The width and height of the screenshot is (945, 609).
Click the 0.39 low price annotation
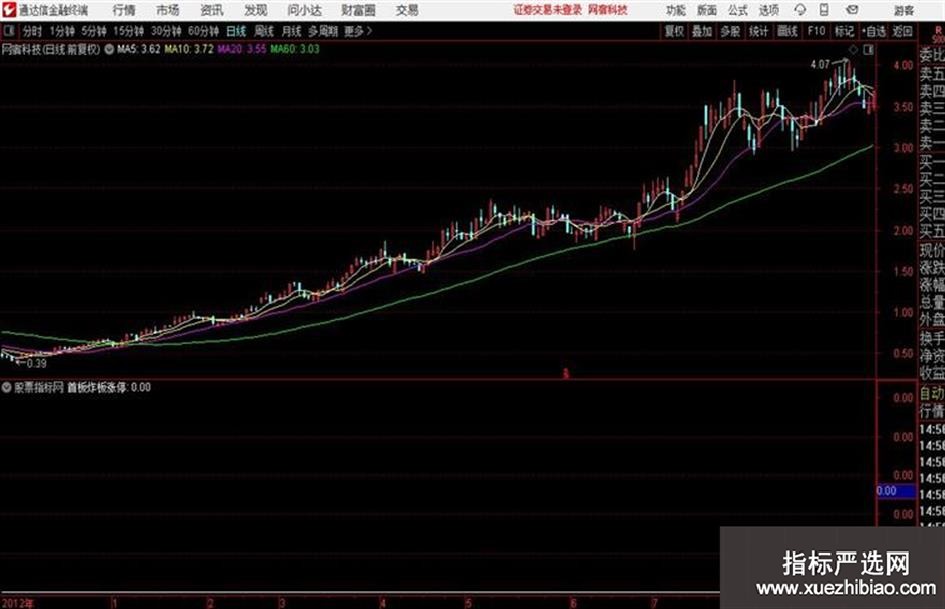point(36,364)
